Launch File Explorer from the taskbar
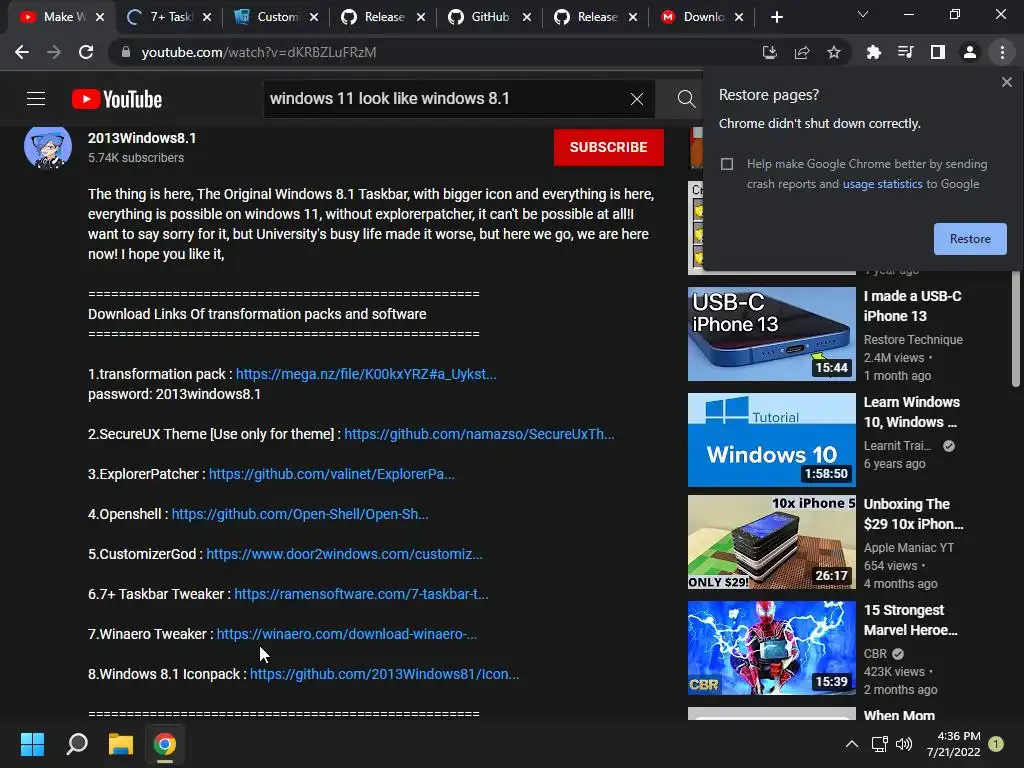Image resolution: width=1024 pixels, height=768 pixels. click(121, 744)
